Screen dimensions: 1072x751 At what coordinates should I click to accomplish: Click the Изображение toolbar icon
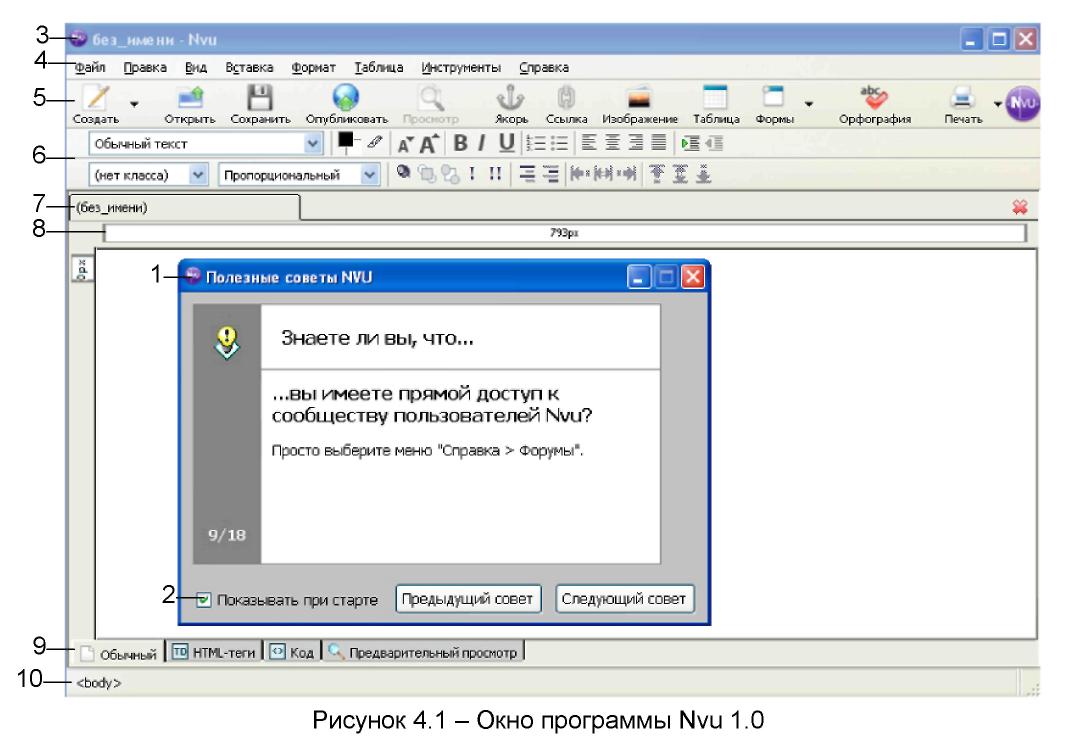coord(639,98)
